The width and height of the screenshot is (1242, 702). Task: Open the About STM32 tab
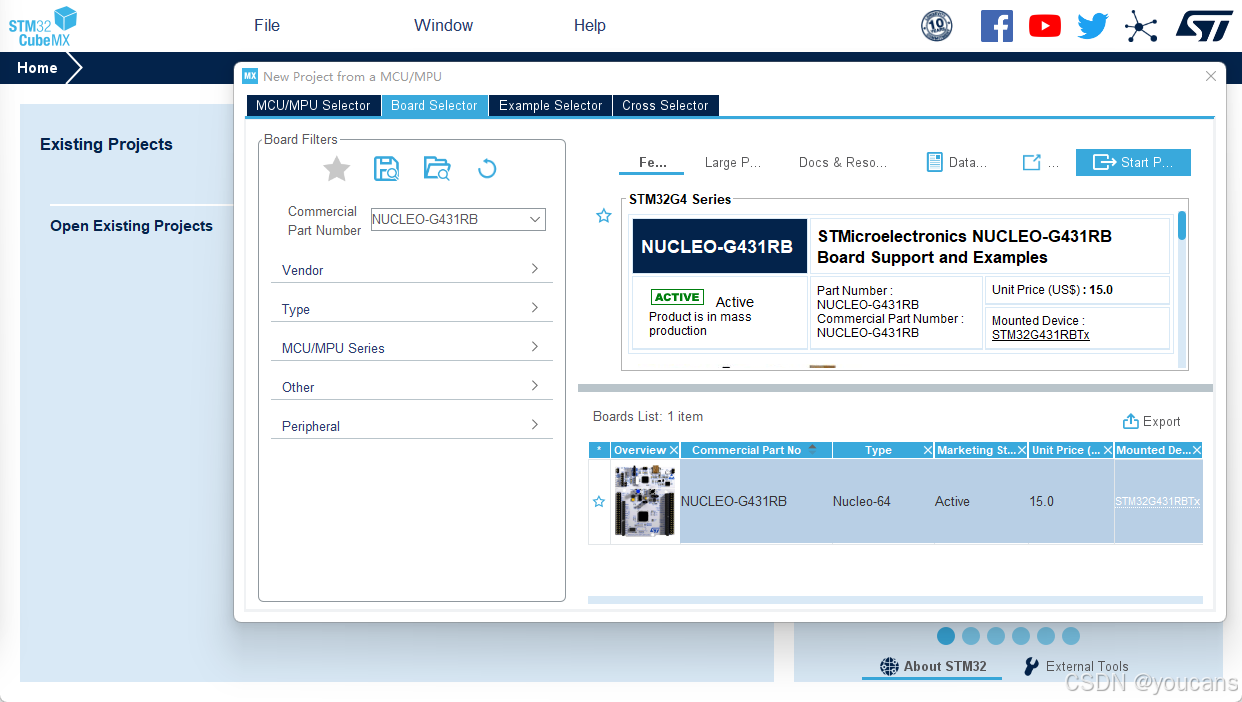[932, 666]
